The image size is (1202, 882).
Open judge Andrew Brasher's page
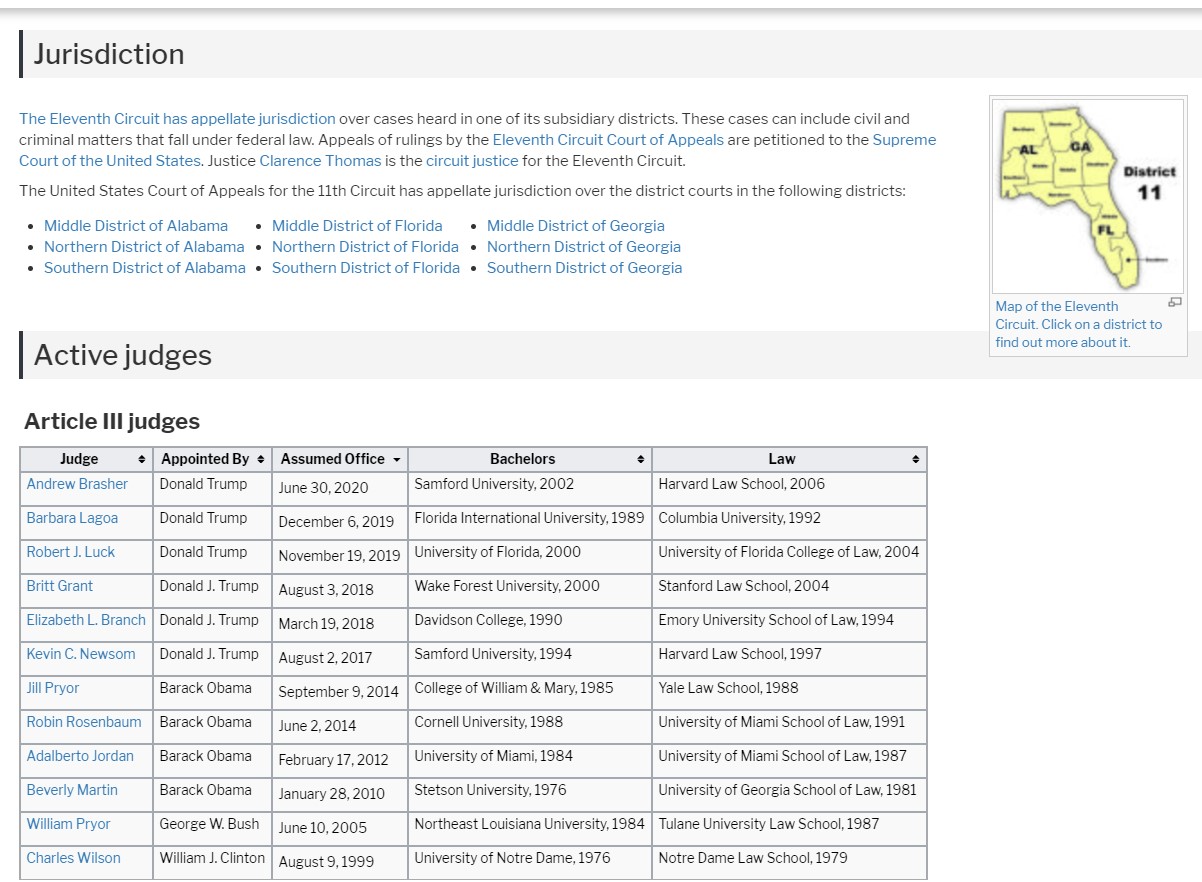(x=77, y=484)
